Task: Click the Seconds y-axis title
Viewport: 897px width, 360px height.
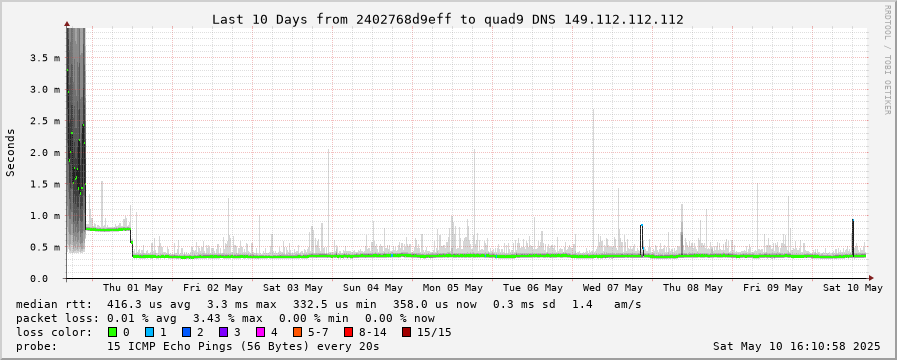Action: click(11, 152)
